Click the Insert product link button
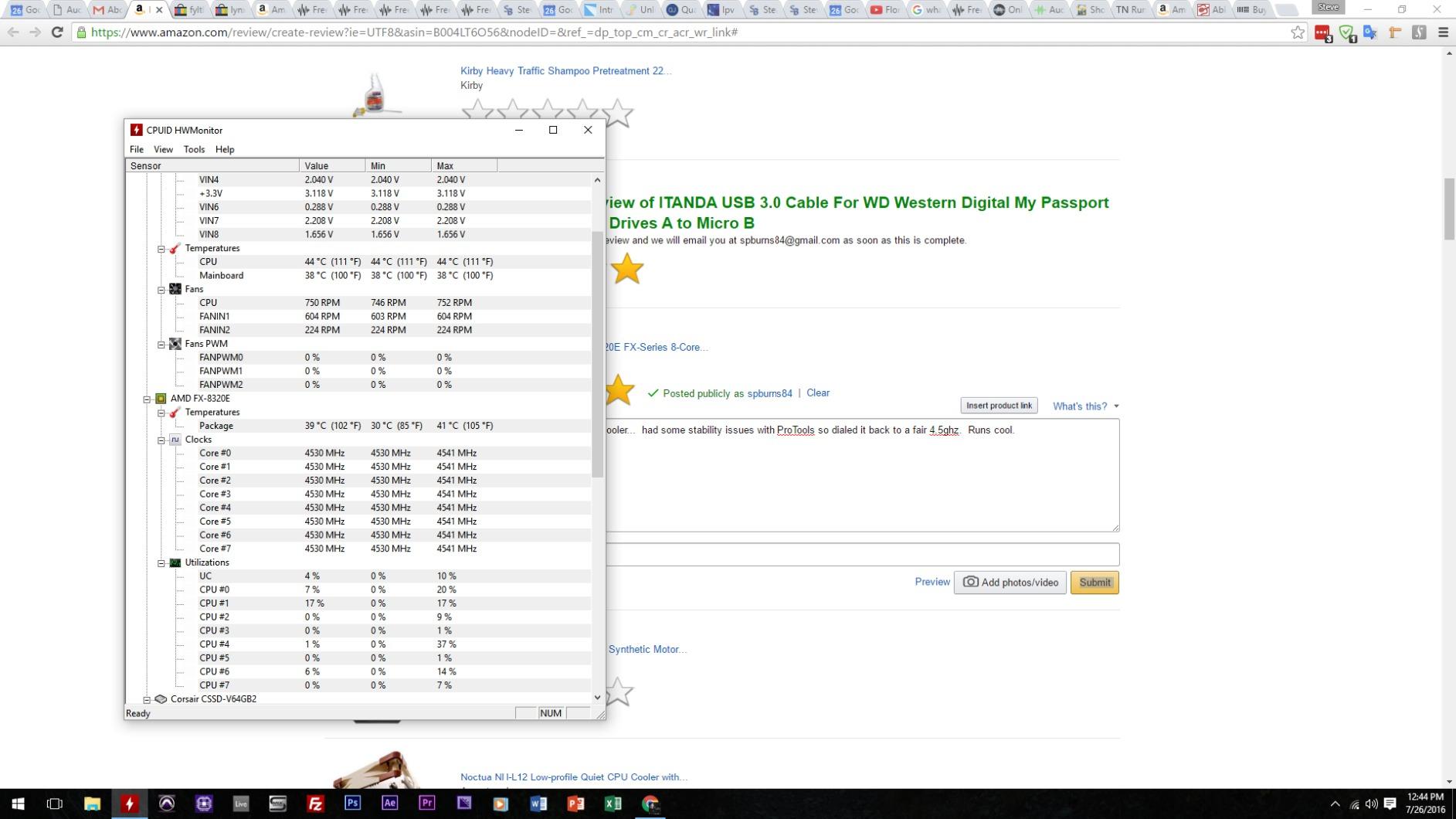The image size is (1456, 819). point(999,406)
